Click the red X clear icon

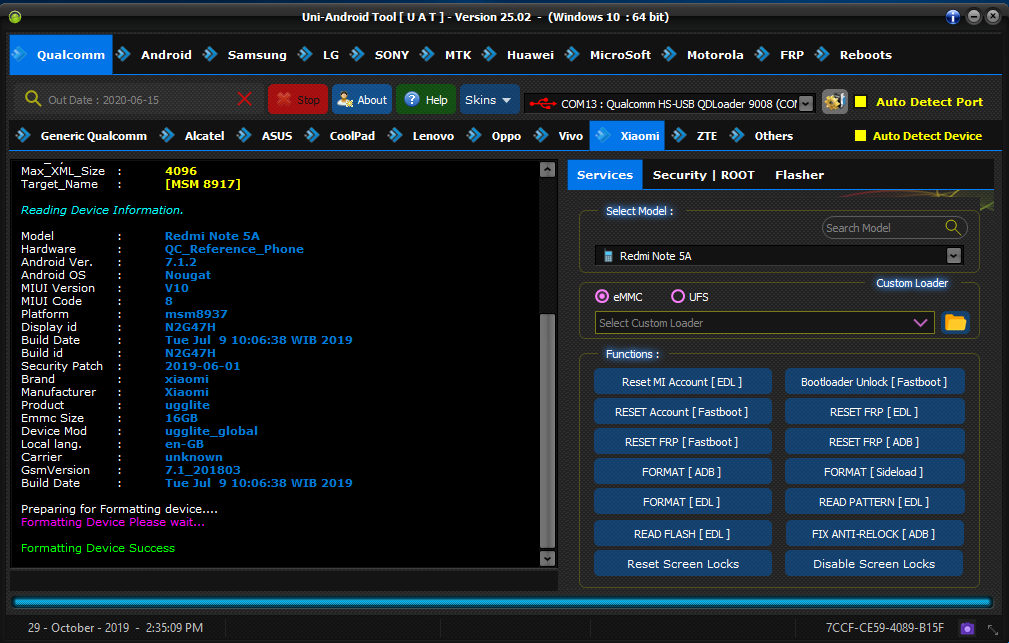point(245,99)
